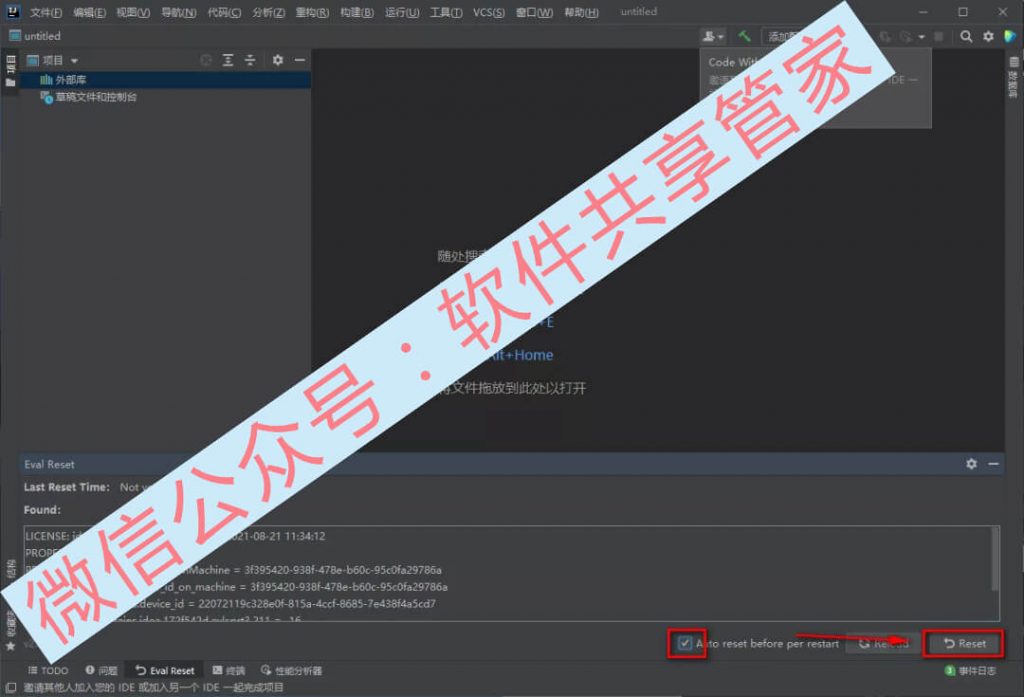Open the 分析(Z) menu

pos(268,12)
